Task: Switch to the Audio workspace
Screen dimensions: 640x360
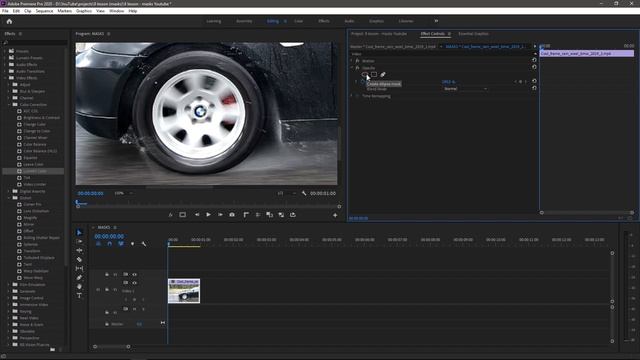Action: (349, 21)
